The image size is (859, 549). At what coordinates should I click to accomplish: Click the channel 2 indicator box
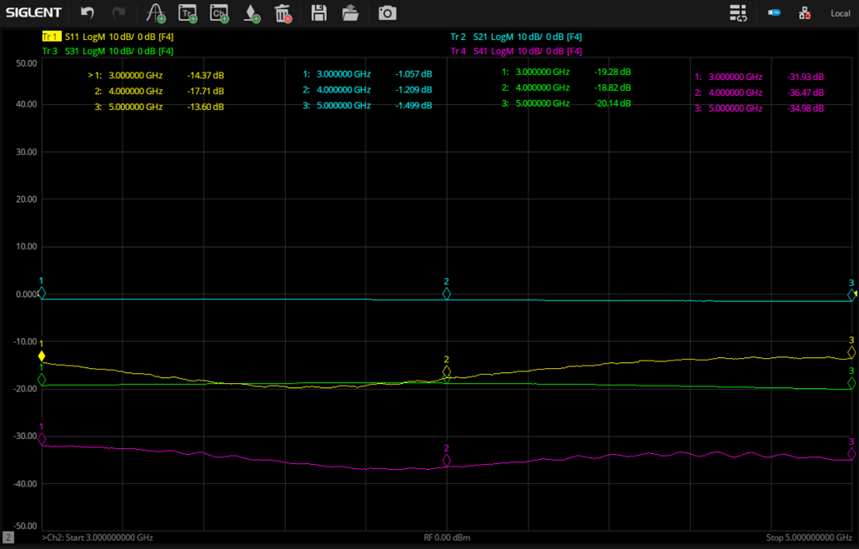(x=8, y=537)
